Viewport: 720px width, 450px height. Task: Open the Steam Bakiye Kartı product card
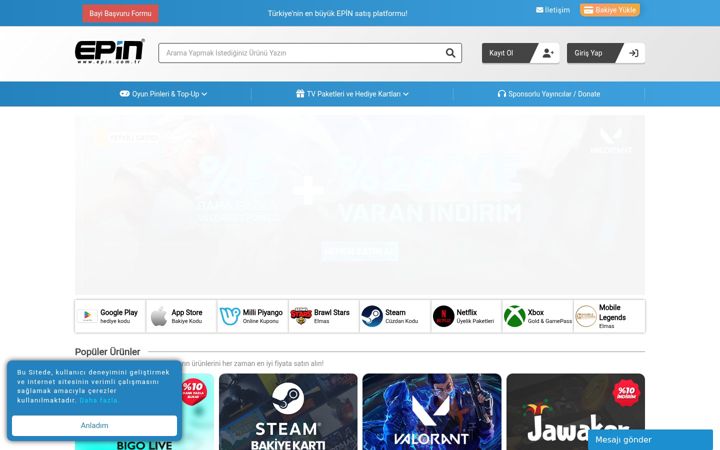(288, 412)
